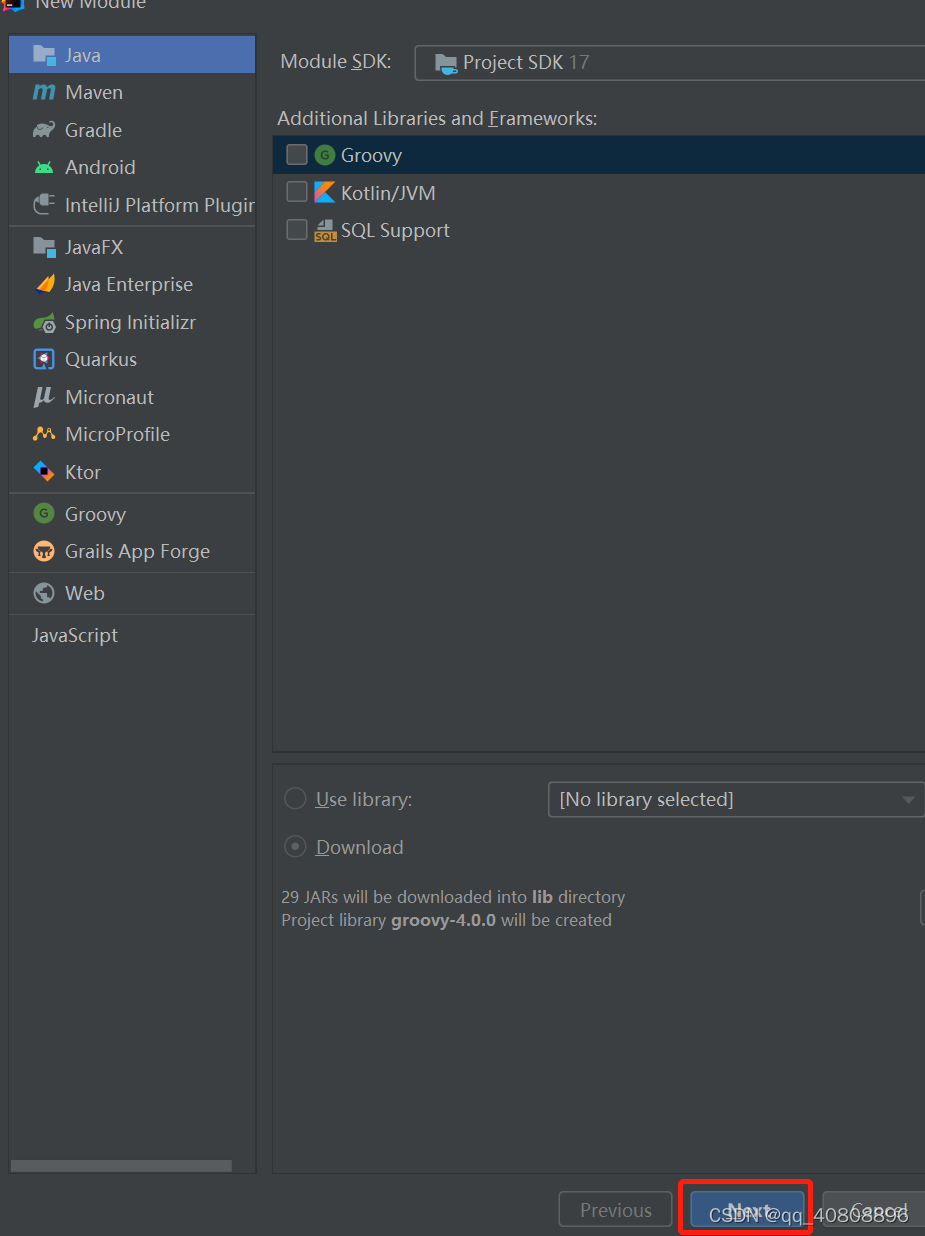
Task: Click 'Project library groovy-4.0.0' text
Action: click(446, 920)
